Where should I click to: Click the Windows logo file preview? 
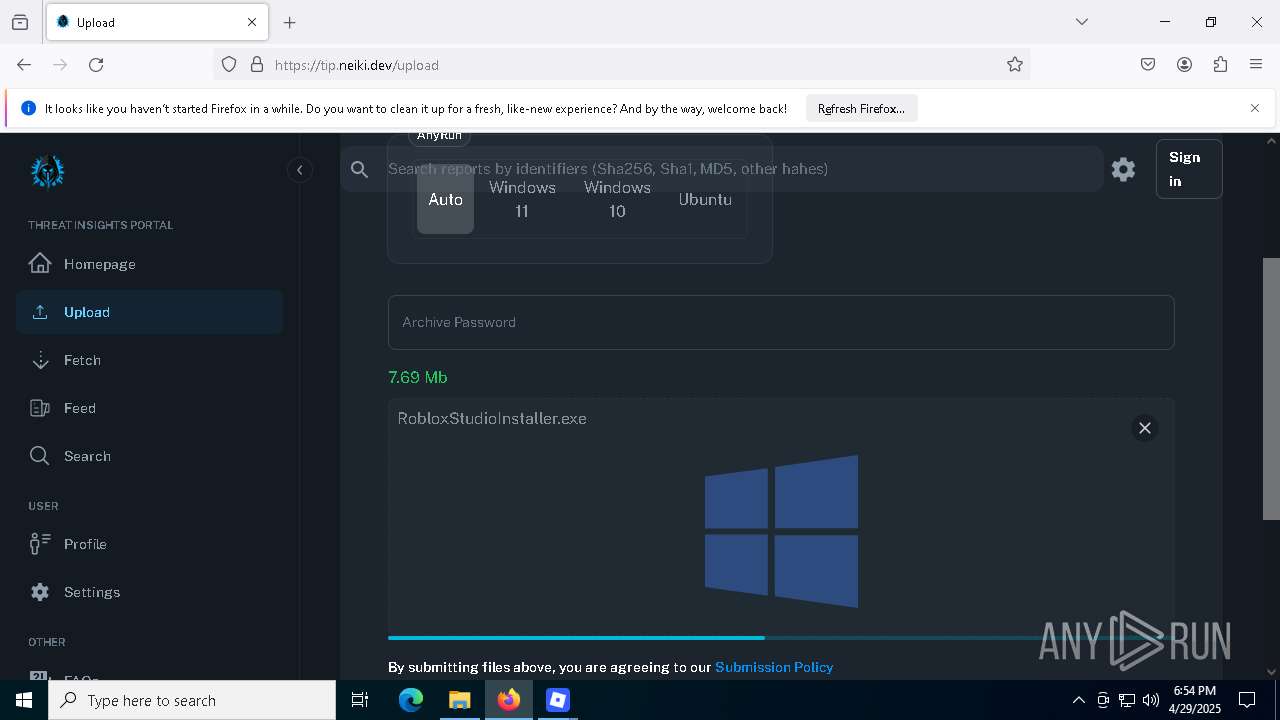click(x=781, y=531)
